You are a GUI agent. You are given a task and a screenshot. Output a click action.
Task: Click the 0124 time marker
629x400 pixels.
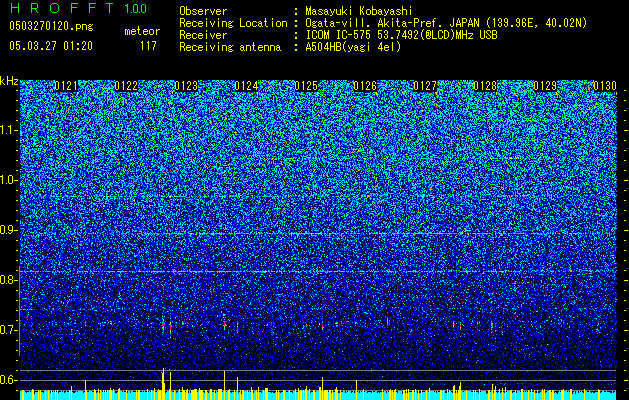coord(246,86)
